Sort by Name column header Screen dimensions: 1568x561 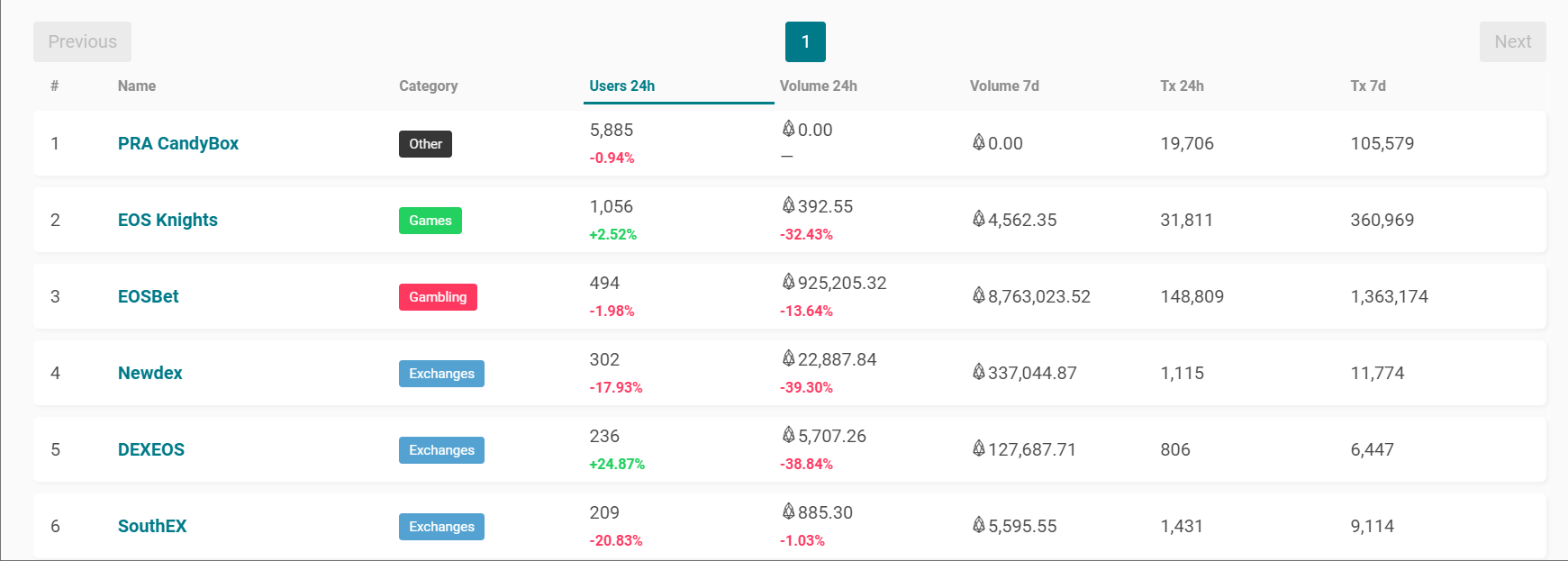click(x=137, y=86)
